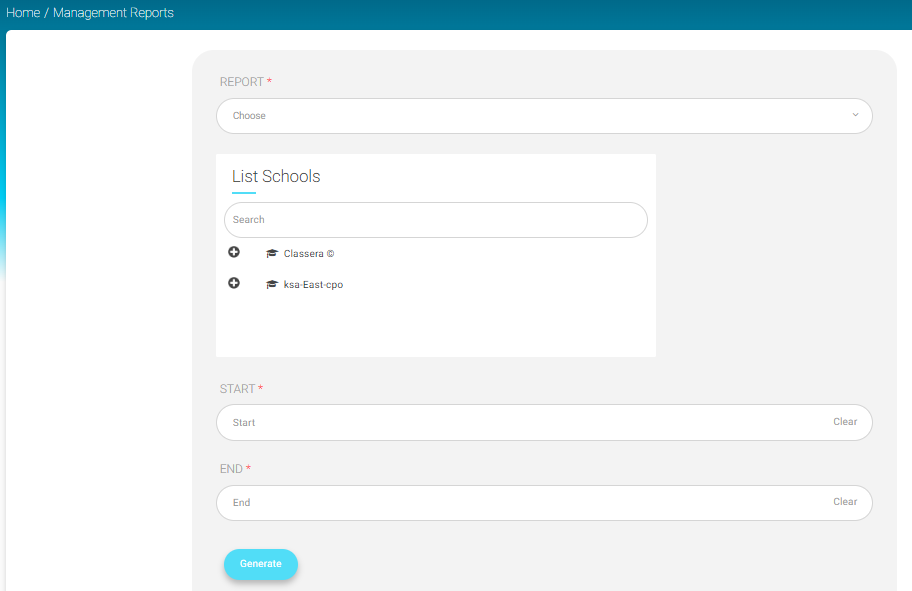Click the REPORT field label
912x591 pixels.
[x=242, y=82]
